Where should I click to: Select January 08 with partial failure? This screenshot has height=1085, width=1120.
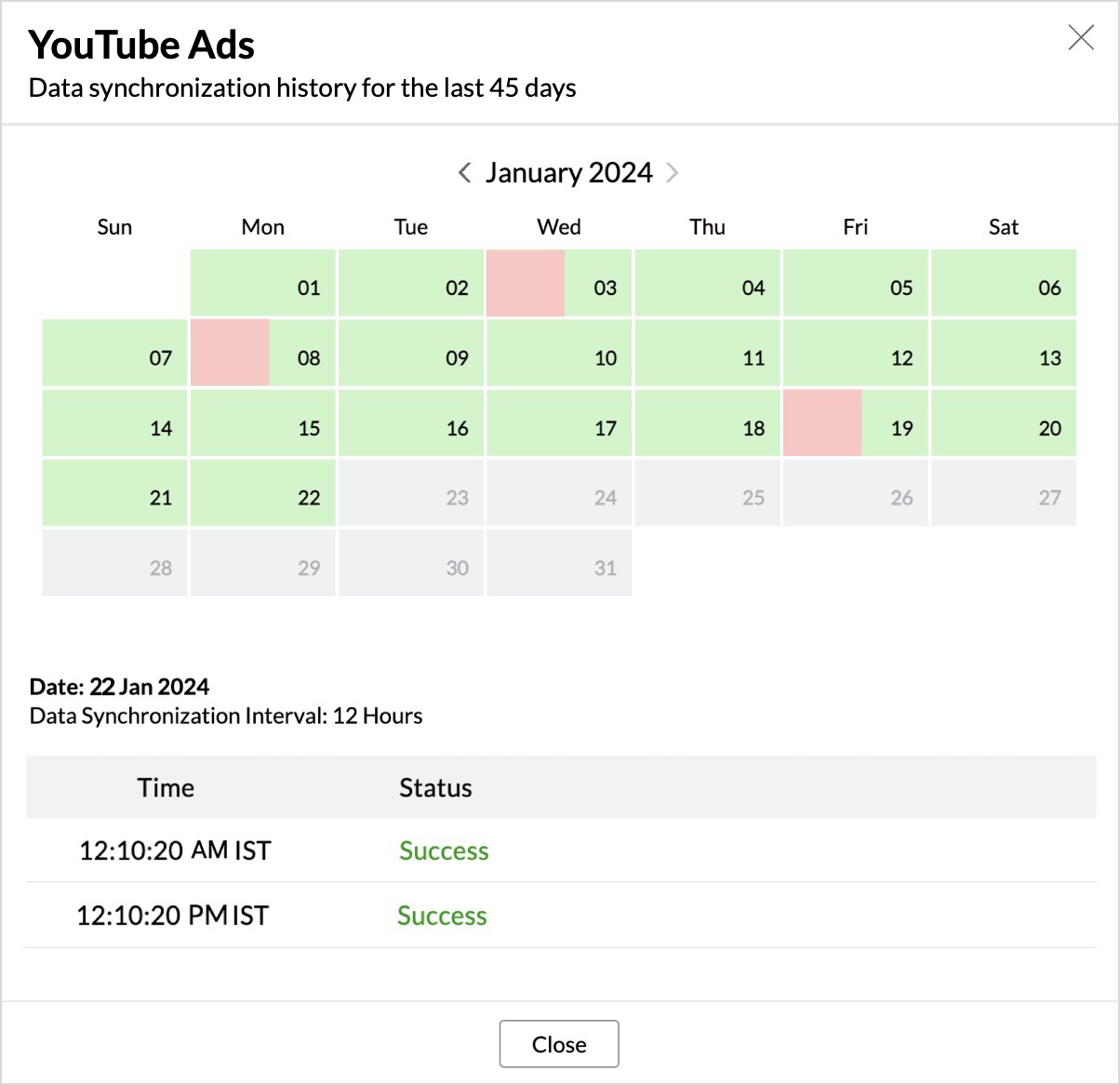point(263,353)
